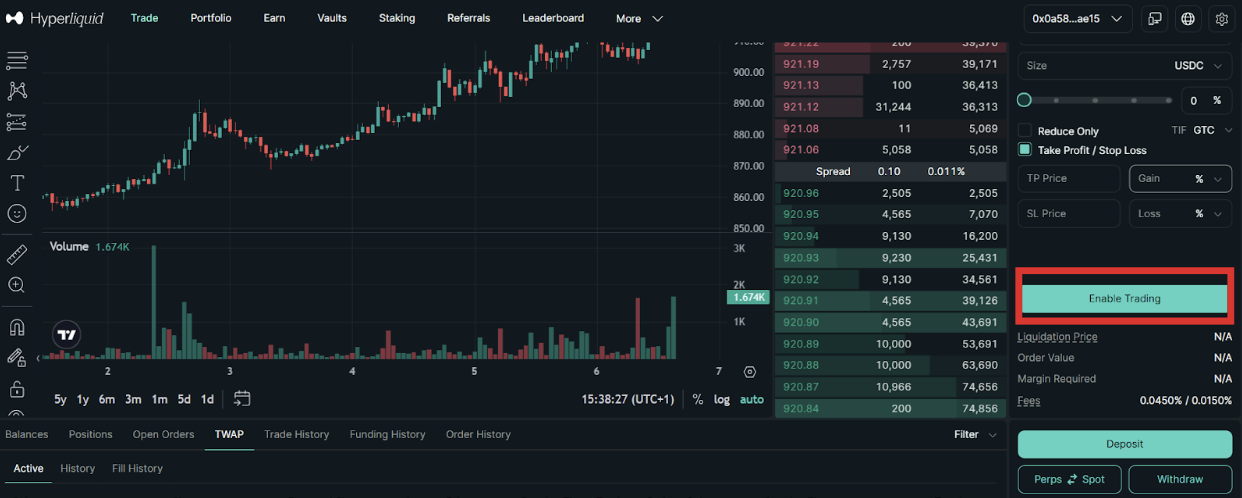Screen dimensions: 1242x498
Task: Uncheck Take Profit / Stop Loss
Action: 1025,150
